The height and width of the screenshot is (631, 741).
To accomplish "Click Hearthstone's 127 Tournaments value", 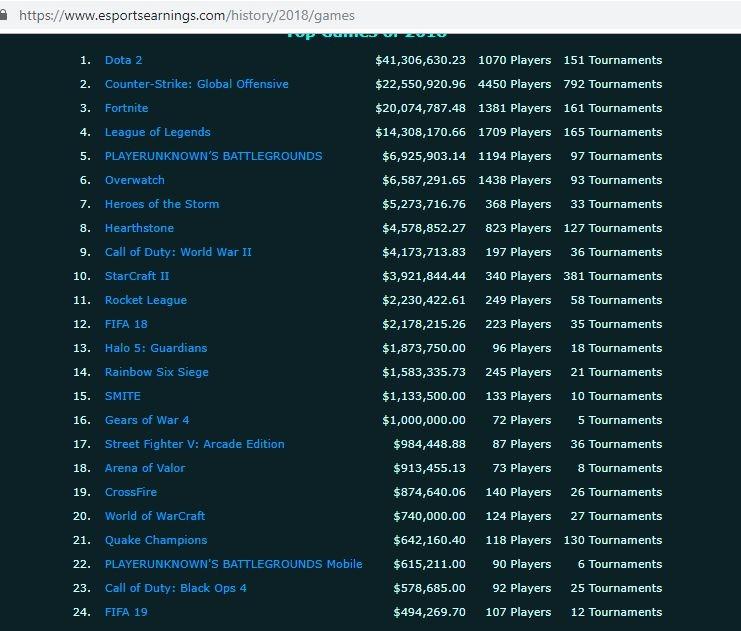I will (613, 228).
